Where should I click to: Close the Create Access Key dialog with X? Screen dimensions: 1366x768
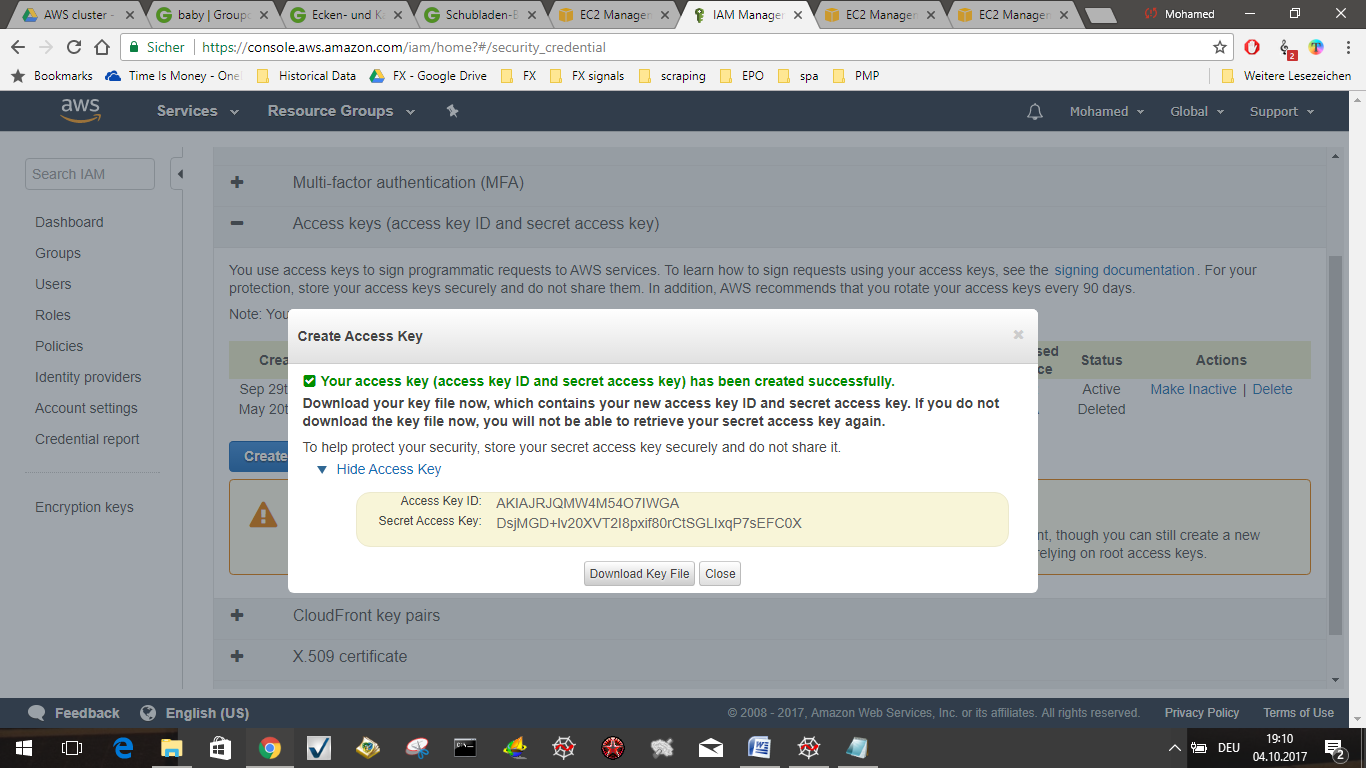pos(1018,335)
